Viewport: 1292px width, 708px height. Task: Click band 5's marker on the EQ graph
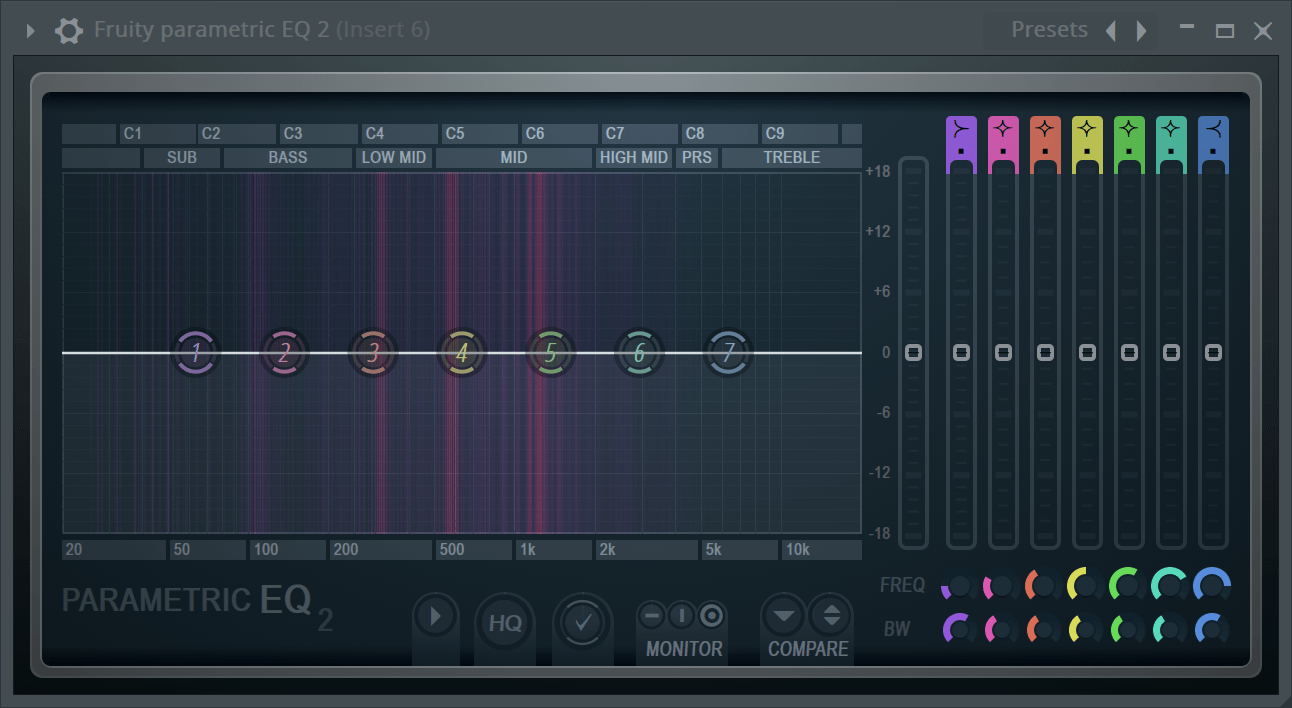tap(551, 352)
